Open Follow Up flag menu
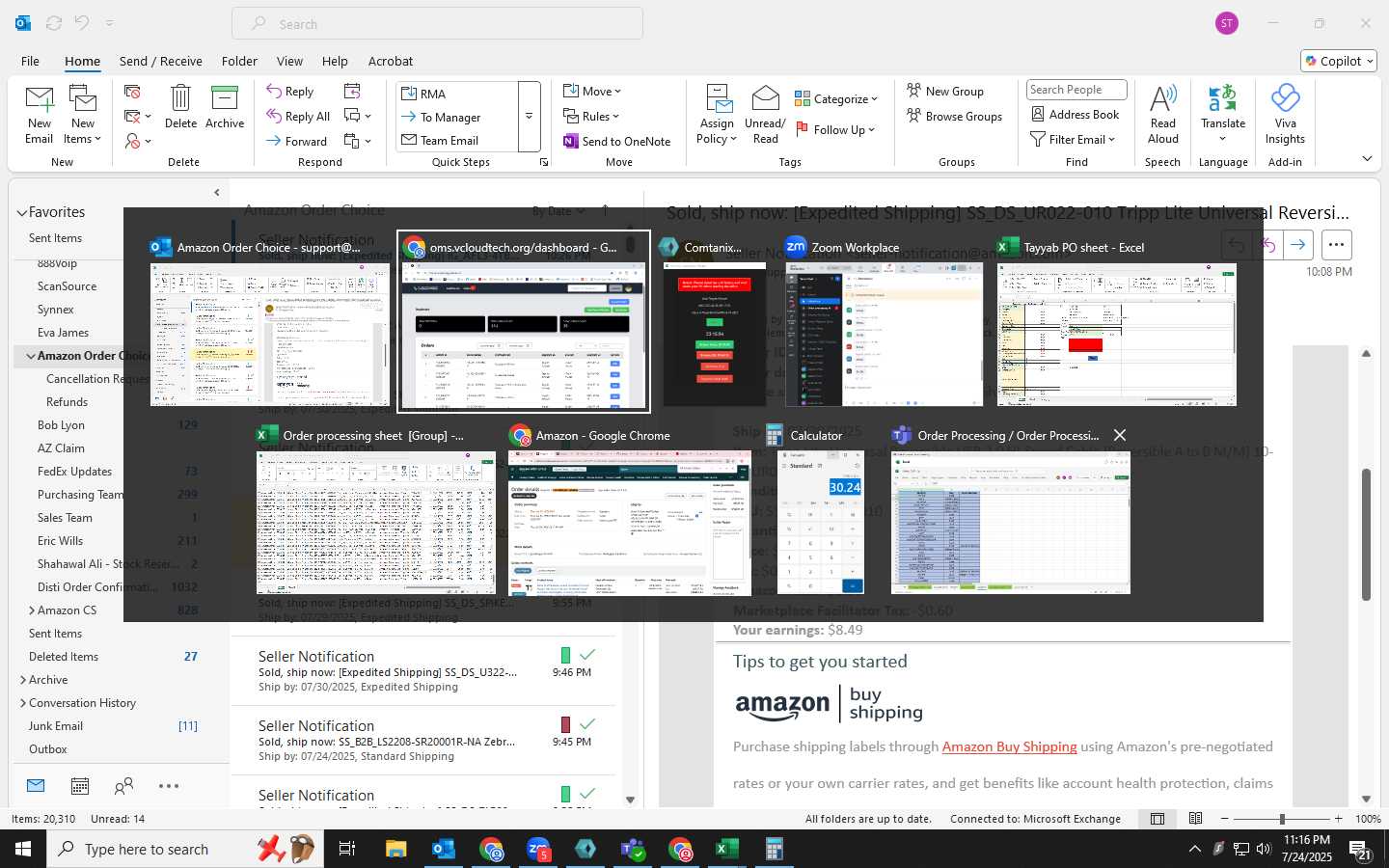Viewport: 1389px width, 868px height. coord(835,129)
